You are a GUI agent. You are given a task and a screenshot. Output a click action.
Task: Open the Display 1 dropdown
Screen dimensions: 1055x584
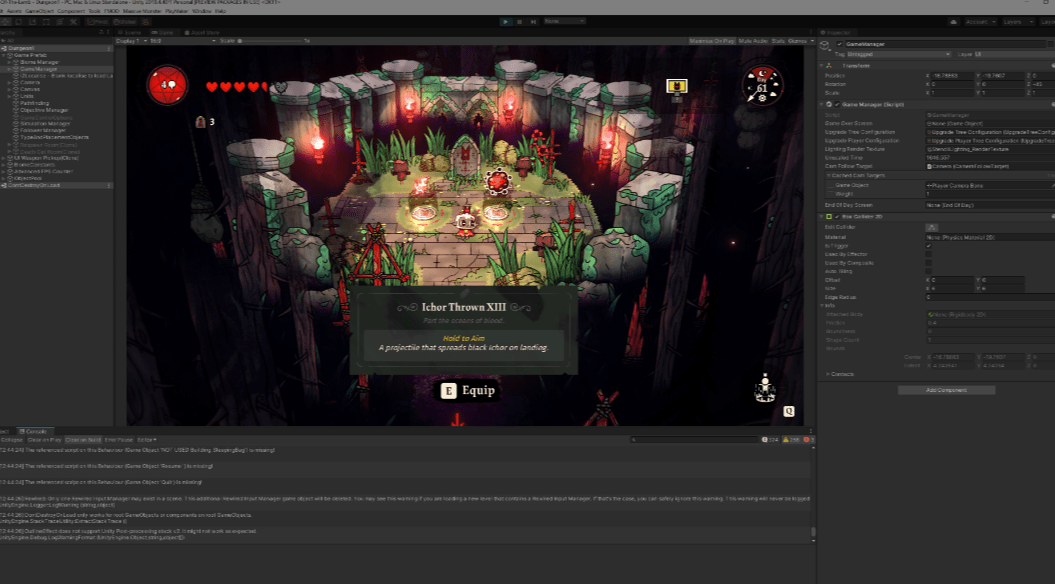131,41
